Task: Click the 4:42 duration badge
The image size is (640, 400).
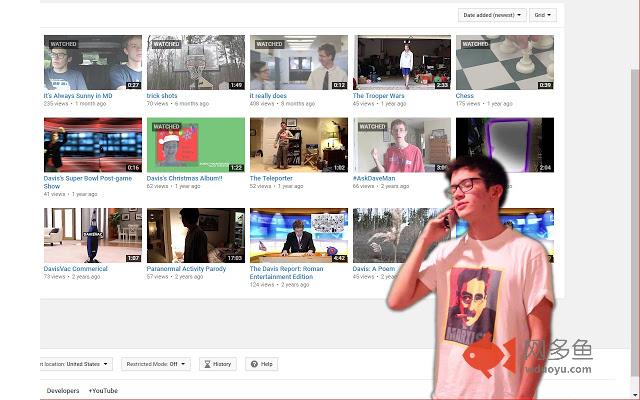Action: pos(339,258)
